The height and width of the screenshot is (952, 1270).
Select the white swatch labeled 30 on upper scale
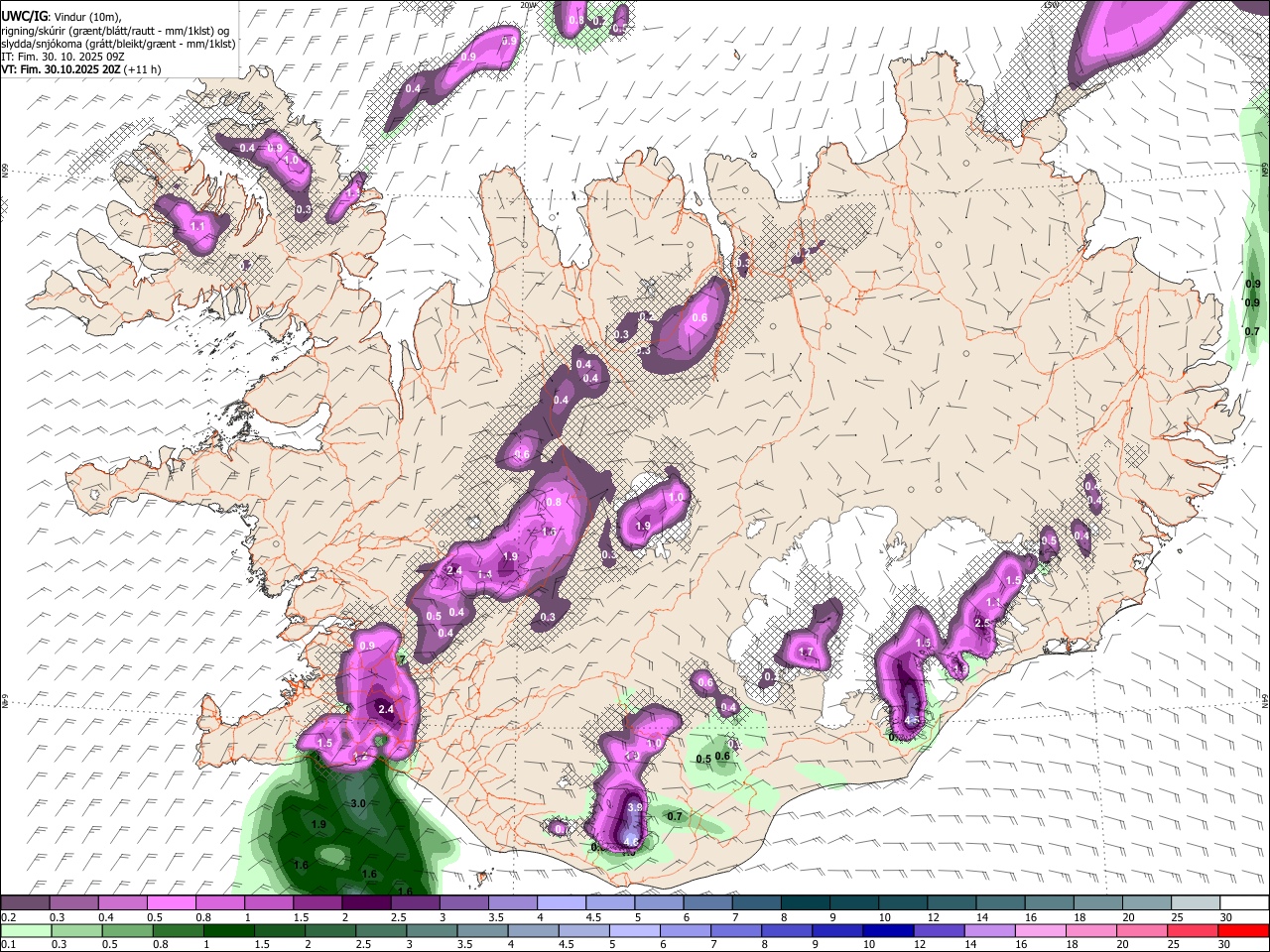(1245, 902)
